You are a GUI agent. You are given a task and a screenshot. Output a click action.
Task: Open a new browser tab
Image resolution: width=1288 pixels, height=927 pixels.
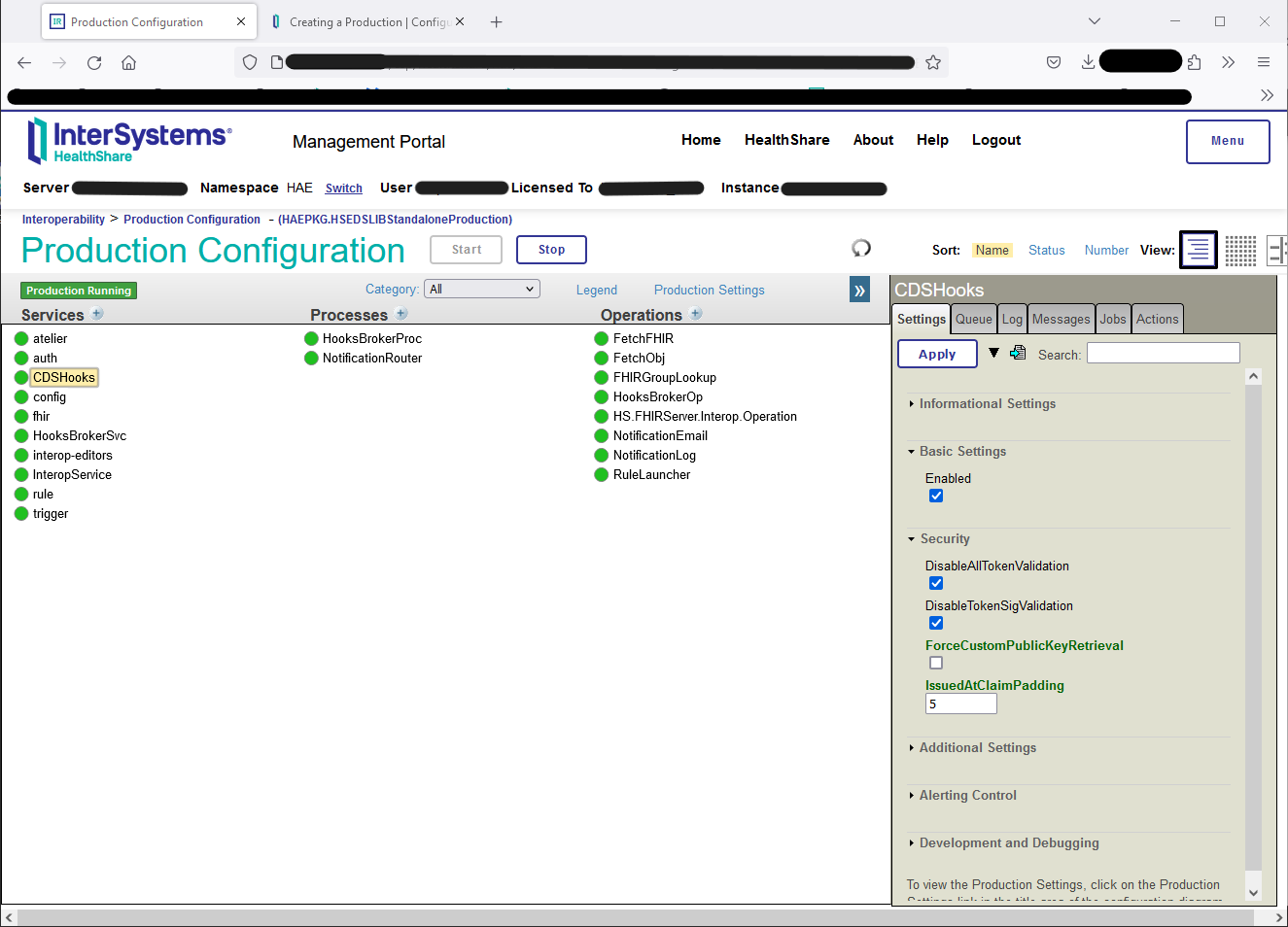coord(496,21)
